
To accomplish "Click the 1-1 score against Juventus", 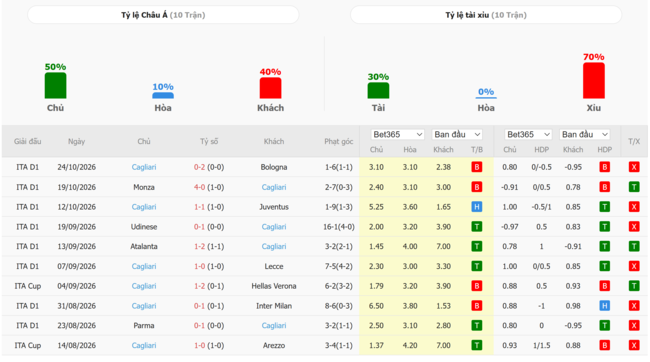I will [x=199, y=207].
